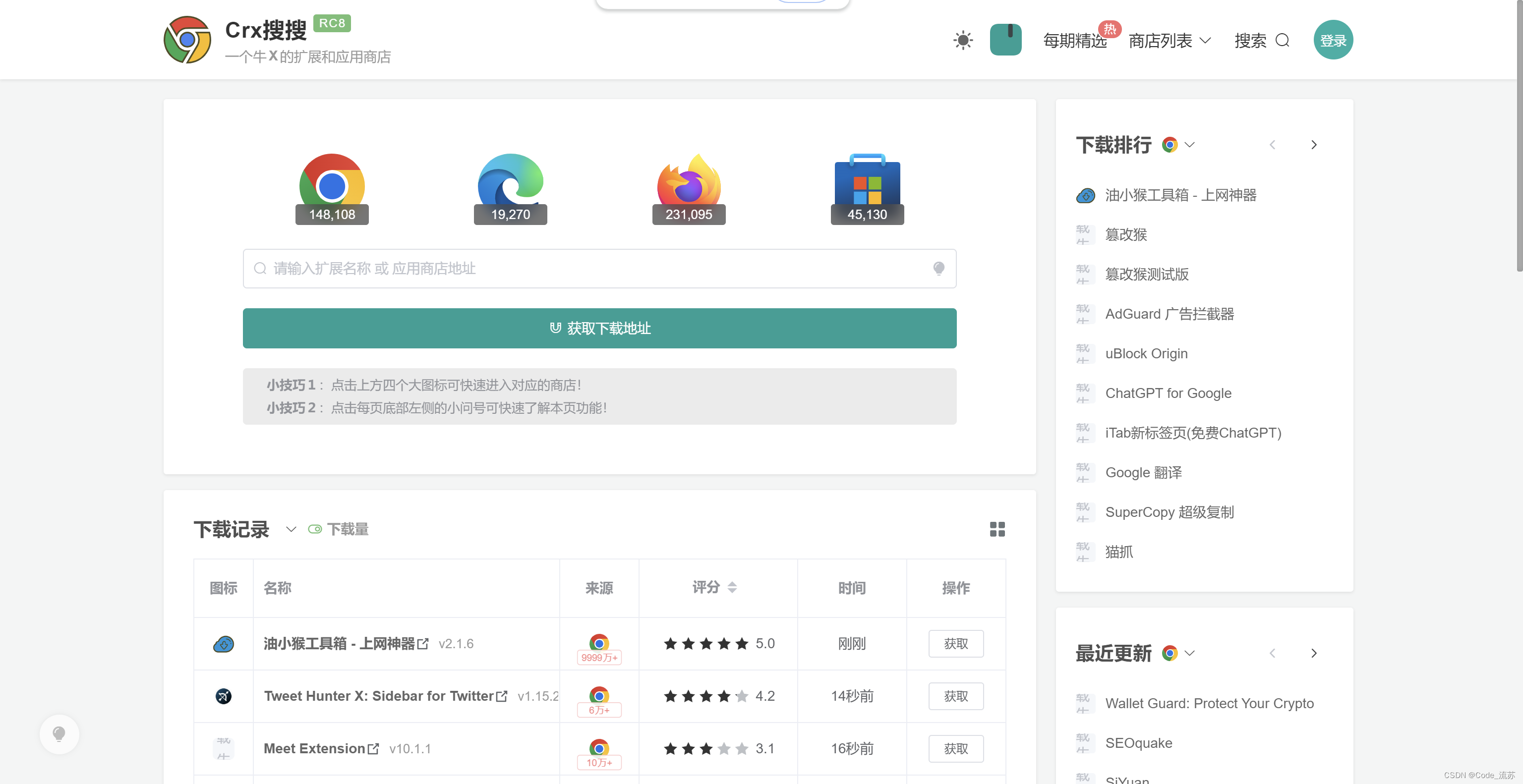Image resolution: width=1523 pixels, height=784 pixels.
Task: Click the 获取下载地址 button
Action: (599, 328)
